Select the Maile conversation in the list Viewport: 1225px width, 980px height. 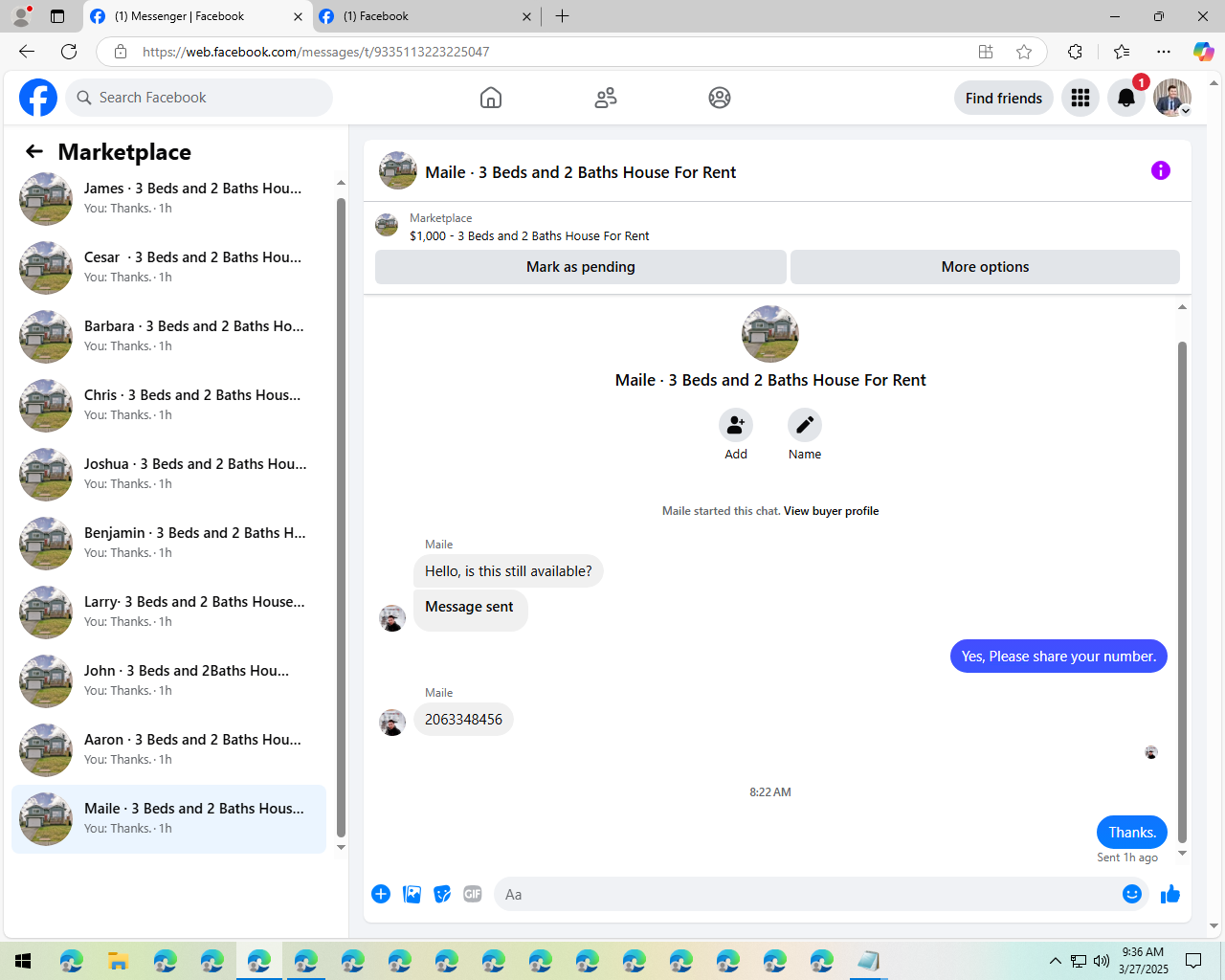[168, 818]
